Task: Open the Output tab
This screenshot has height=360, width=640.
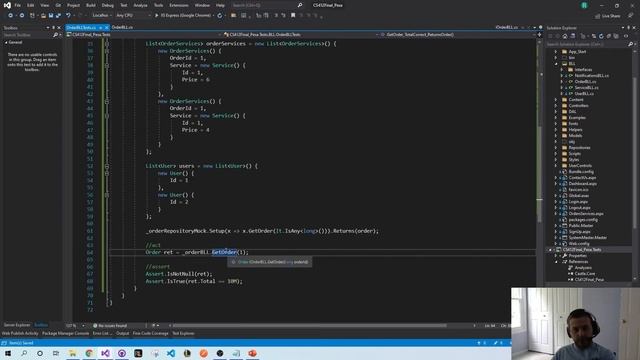Action: point(122,333)
